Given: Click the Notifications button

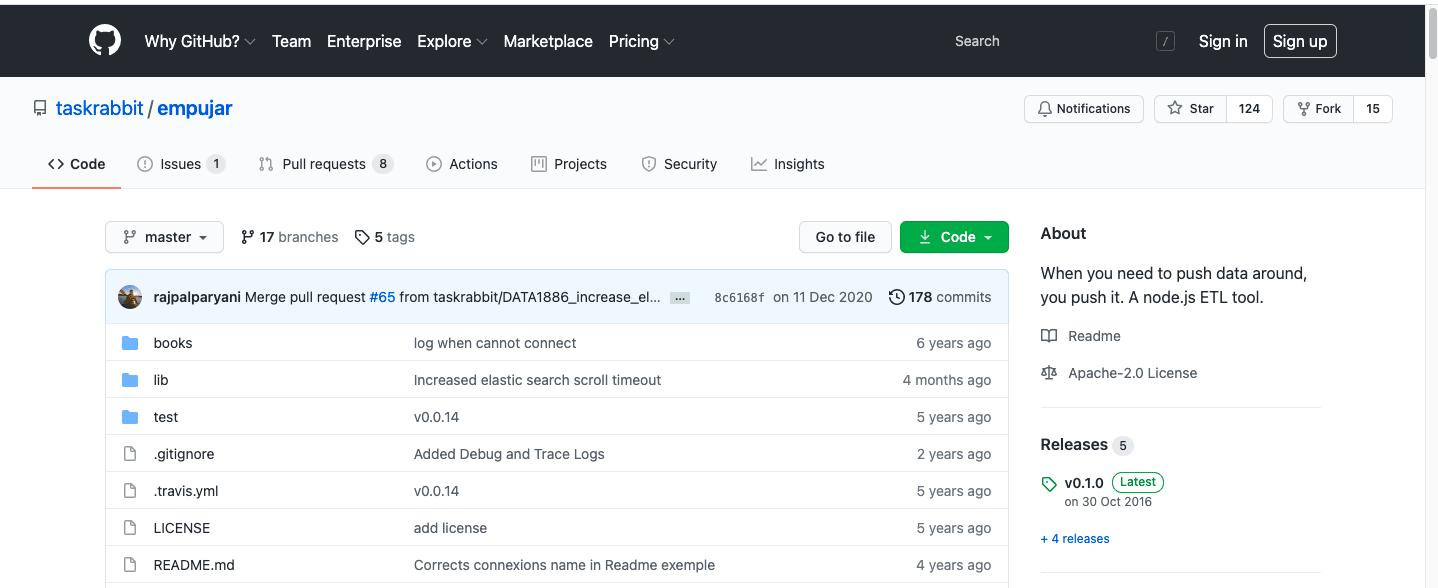Looking at the screenshot, I should coord(1084,109).
